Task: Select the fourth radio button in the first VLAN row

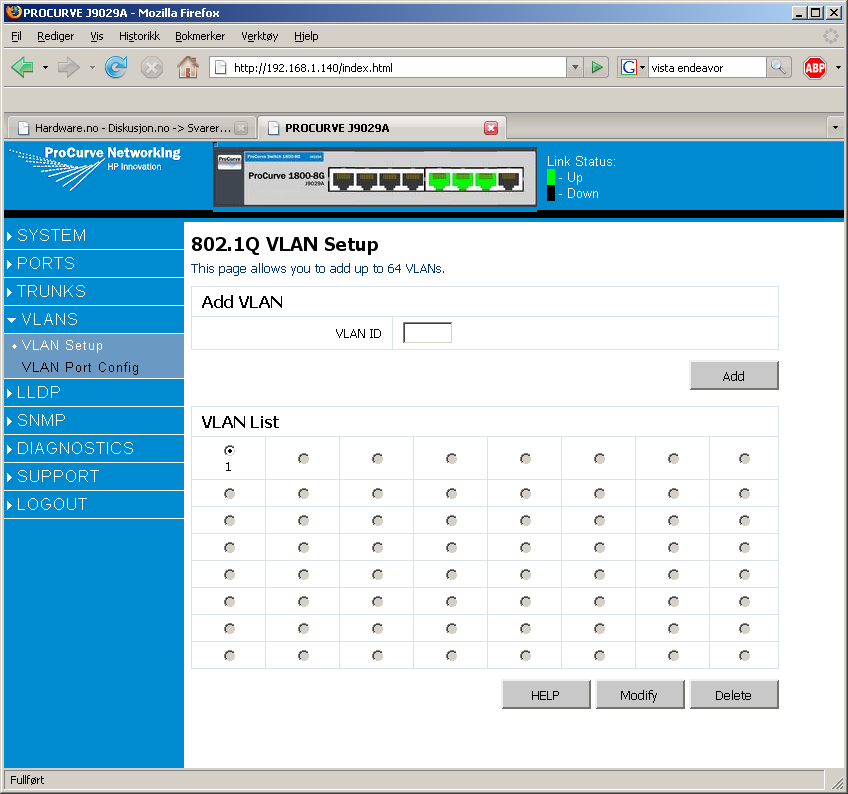Action: (x=451, y=459)
